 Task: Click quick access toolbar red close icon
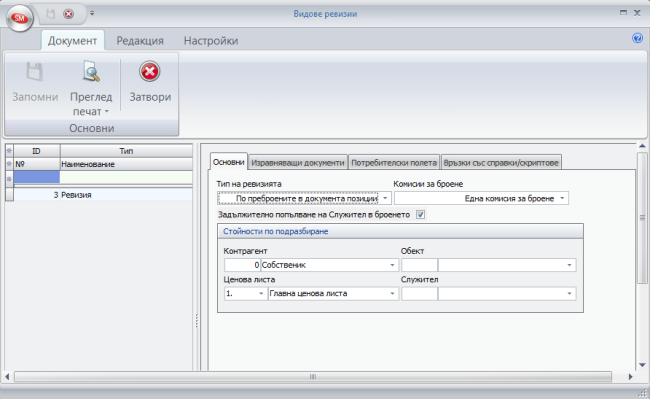point(68,14)
